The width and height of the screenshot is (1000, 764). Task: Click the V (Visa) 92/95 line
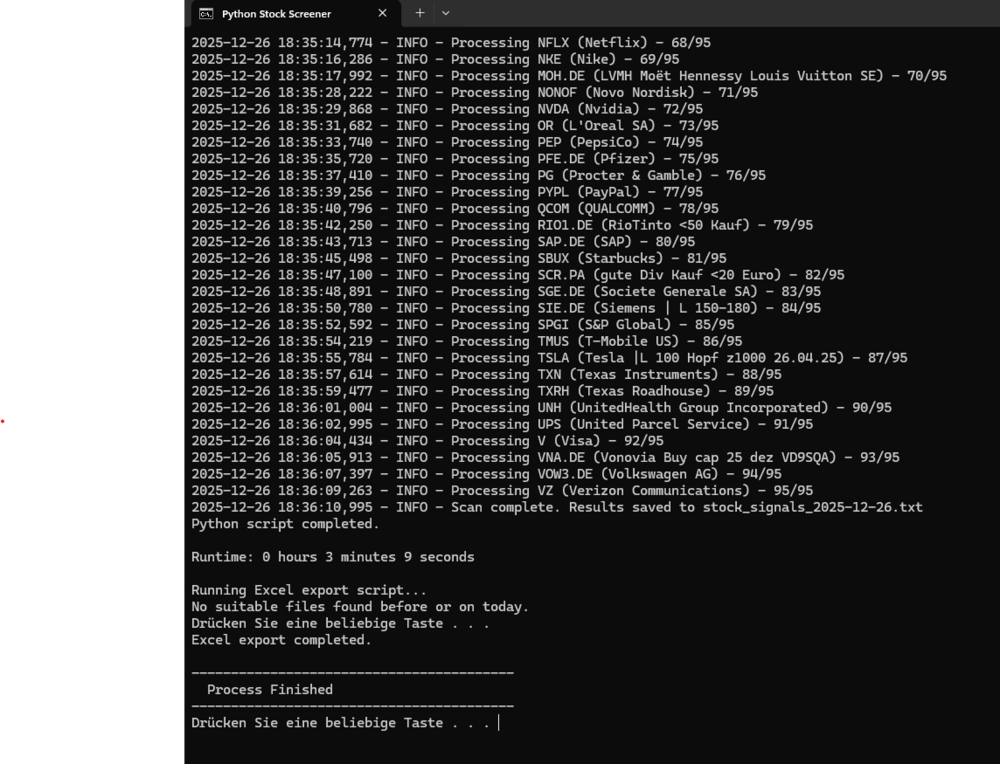pos(427,441)
